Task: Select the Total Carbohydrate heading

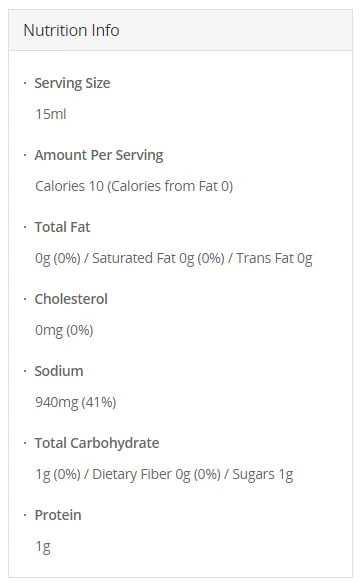Action: pyautogui.click(x=97, y=443)
